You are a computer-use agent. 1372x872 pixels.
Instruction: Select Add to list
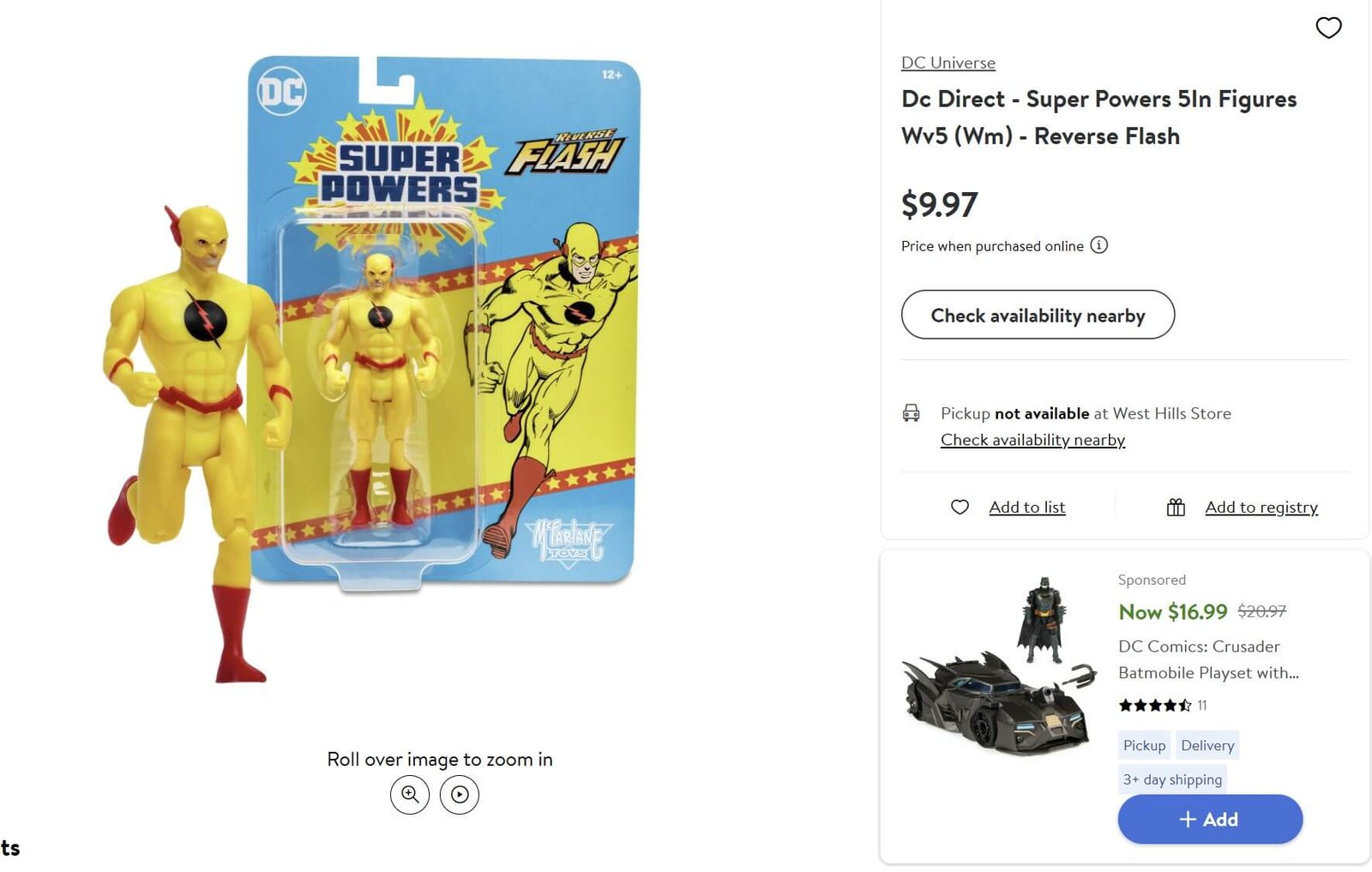pyautogui.click(x=1027, y=507)
